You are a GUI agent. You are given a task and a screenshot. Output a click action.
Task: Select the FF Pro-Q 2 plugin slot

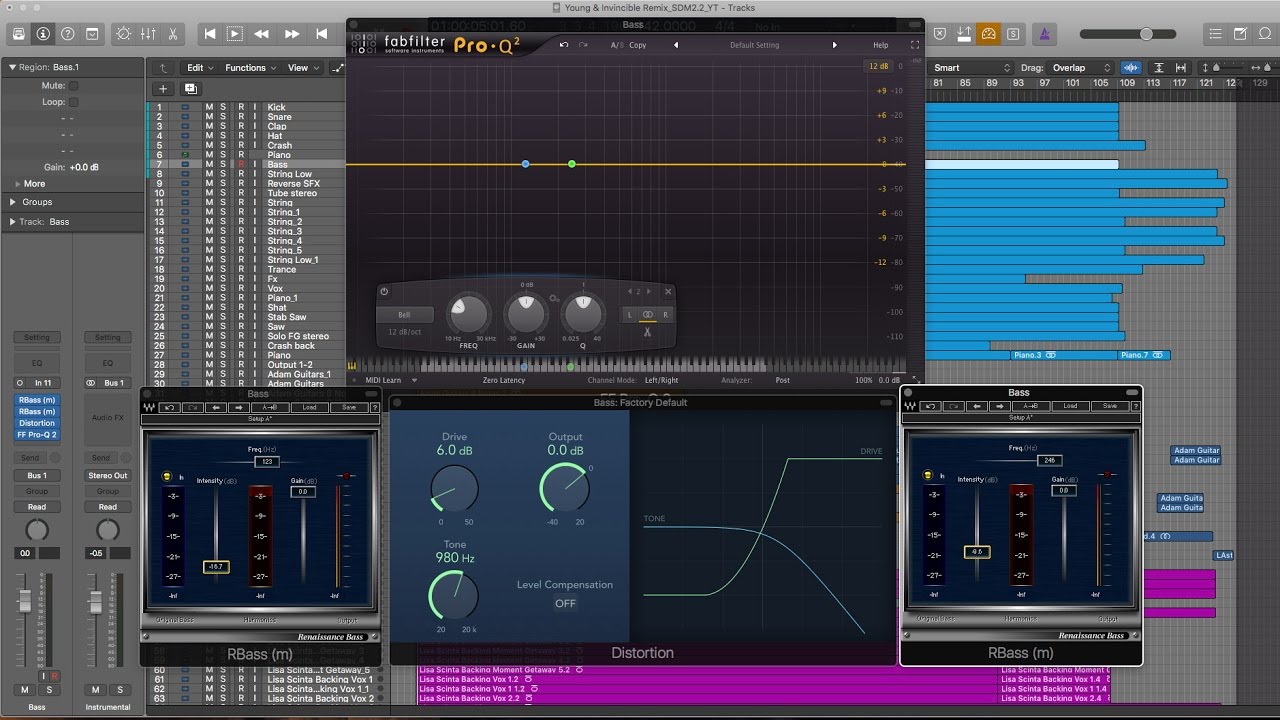37,435
